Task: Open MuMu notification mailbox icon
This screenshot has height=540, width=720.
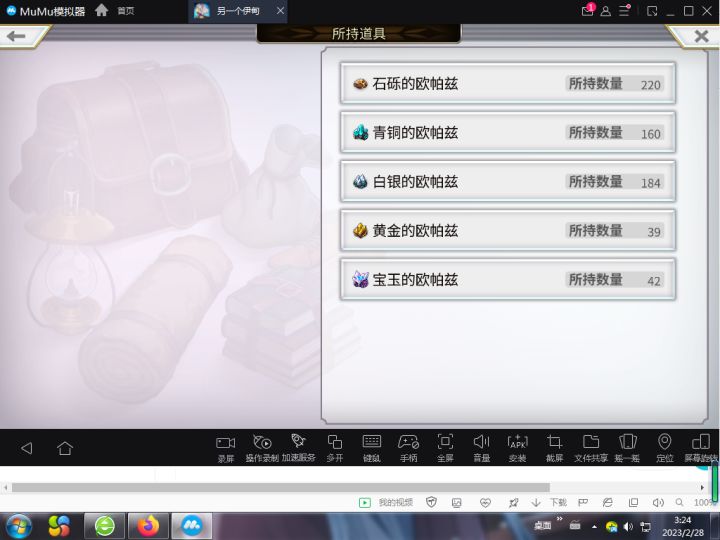Action: pyautogui.click(x=588, y=10)
